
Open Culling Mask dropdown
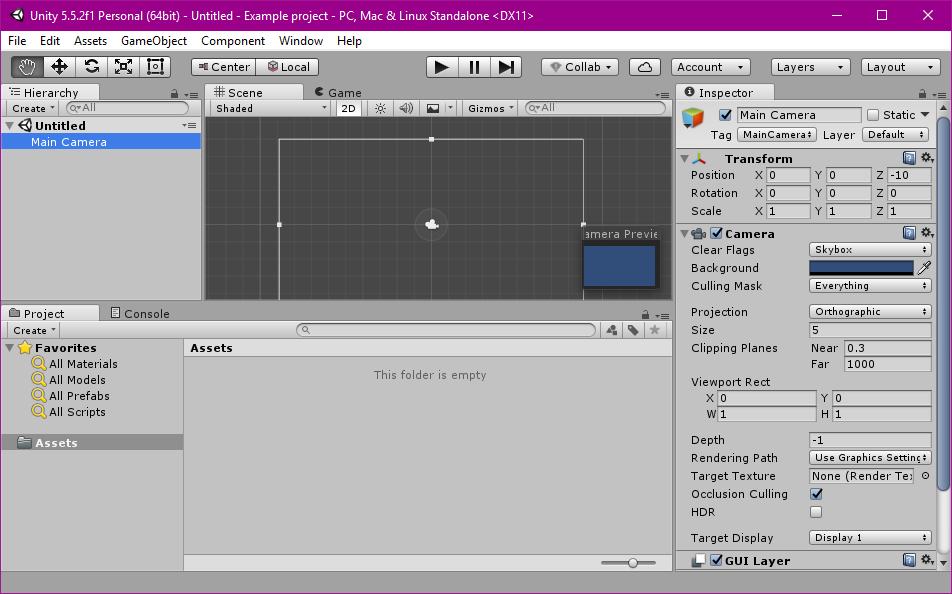(x=870, y=285)
